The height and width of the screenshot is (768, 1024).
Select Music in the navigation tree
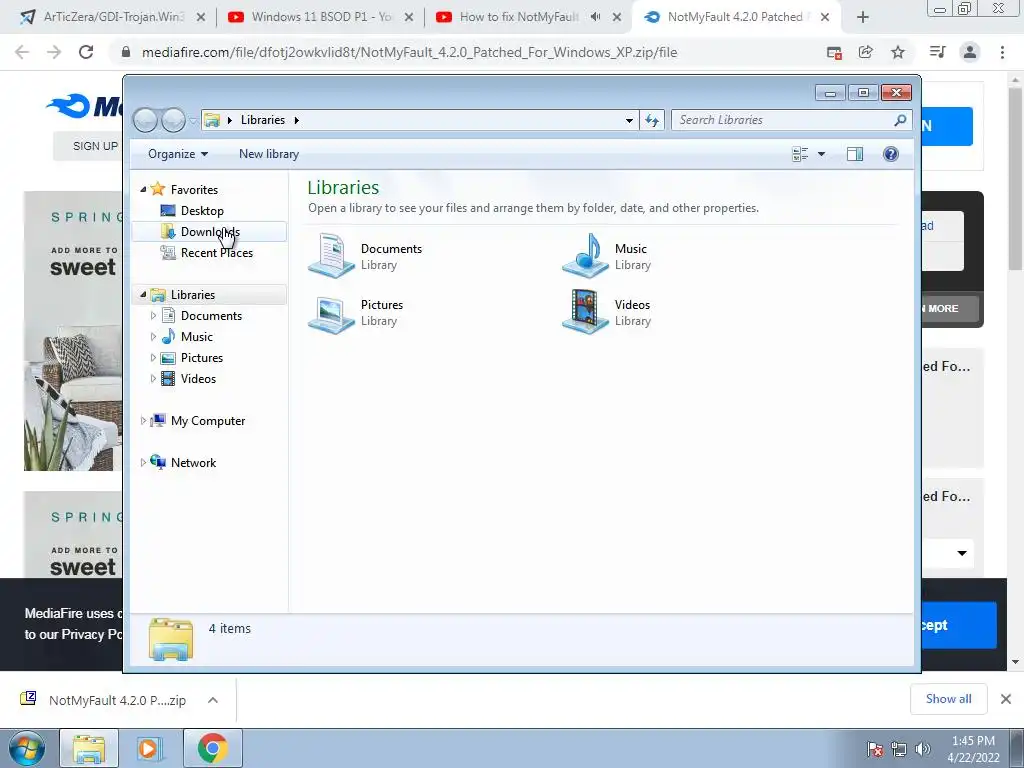197,336
